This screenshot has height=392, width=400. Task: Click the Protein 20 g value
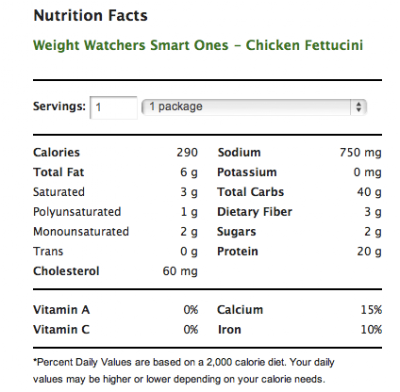[x=369, y=251]
